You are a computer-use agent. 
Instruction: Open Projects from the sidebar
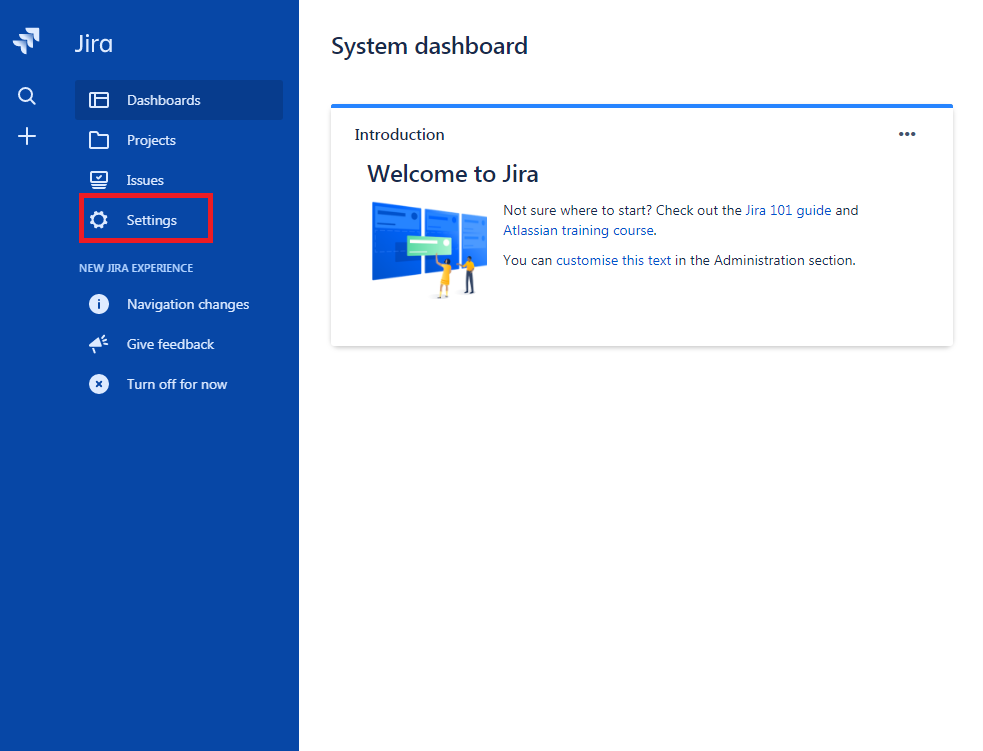tap(179, 140)
